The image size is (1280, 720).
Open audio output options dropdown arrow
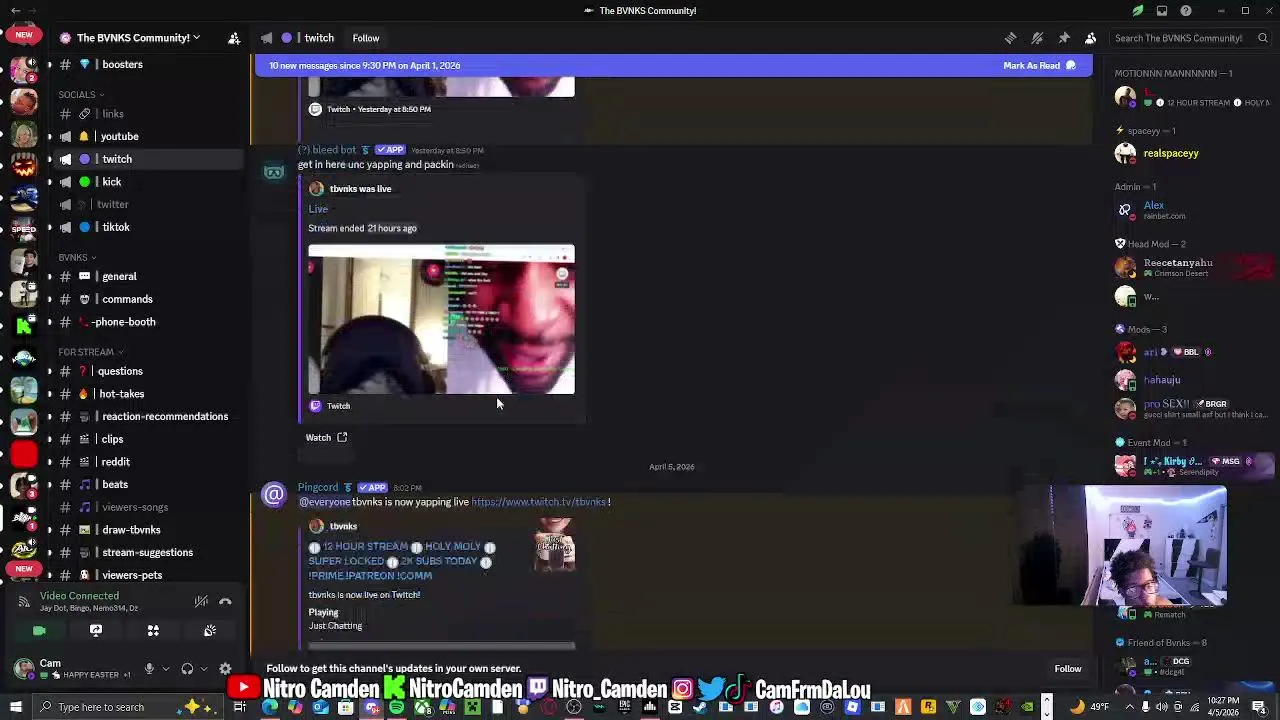point(204,669)
